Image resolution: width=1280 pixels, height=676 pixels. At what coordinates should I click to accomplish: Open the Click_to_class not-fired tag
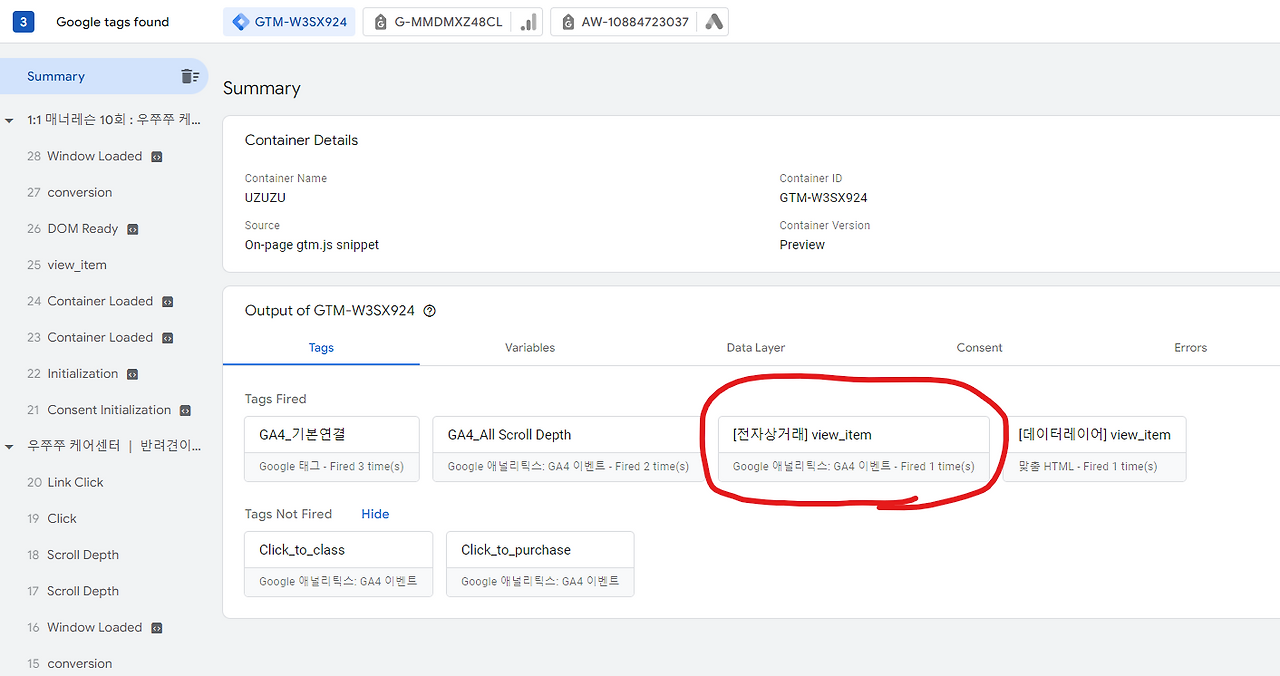click(x=339, y=564)
